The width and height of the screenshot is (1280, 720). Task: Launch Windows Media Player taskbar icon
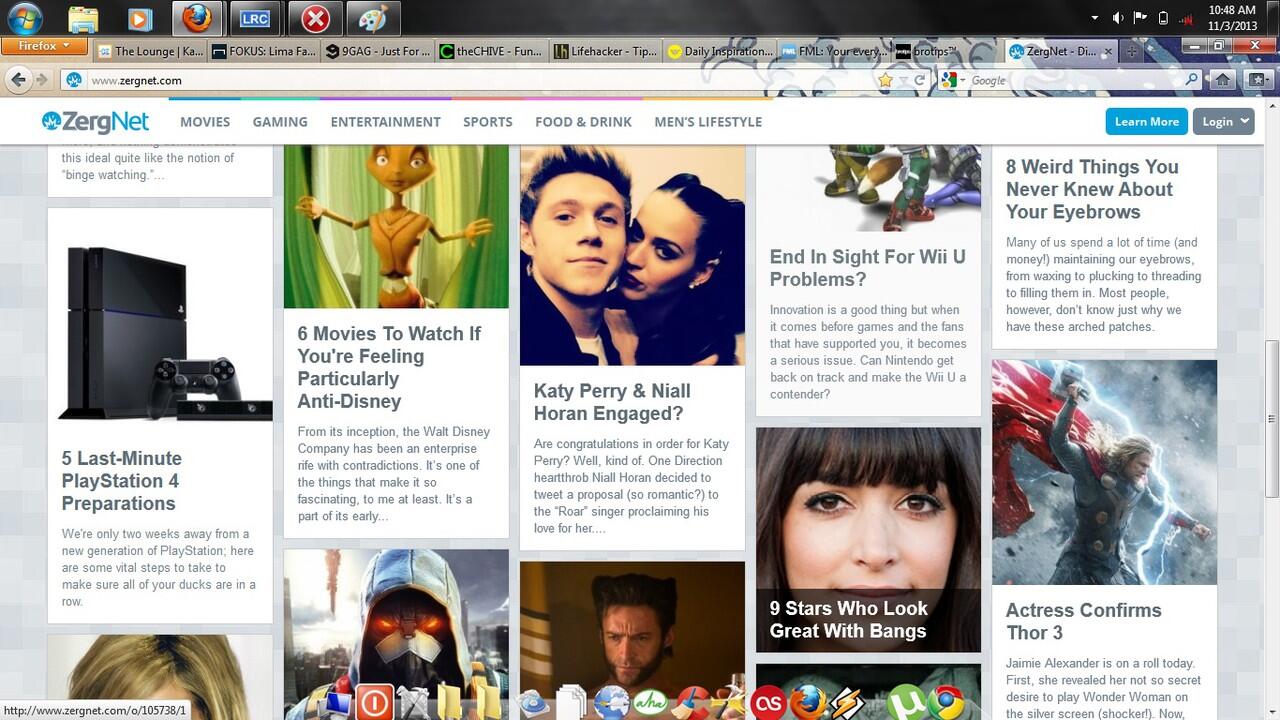(x=139, y=18)
